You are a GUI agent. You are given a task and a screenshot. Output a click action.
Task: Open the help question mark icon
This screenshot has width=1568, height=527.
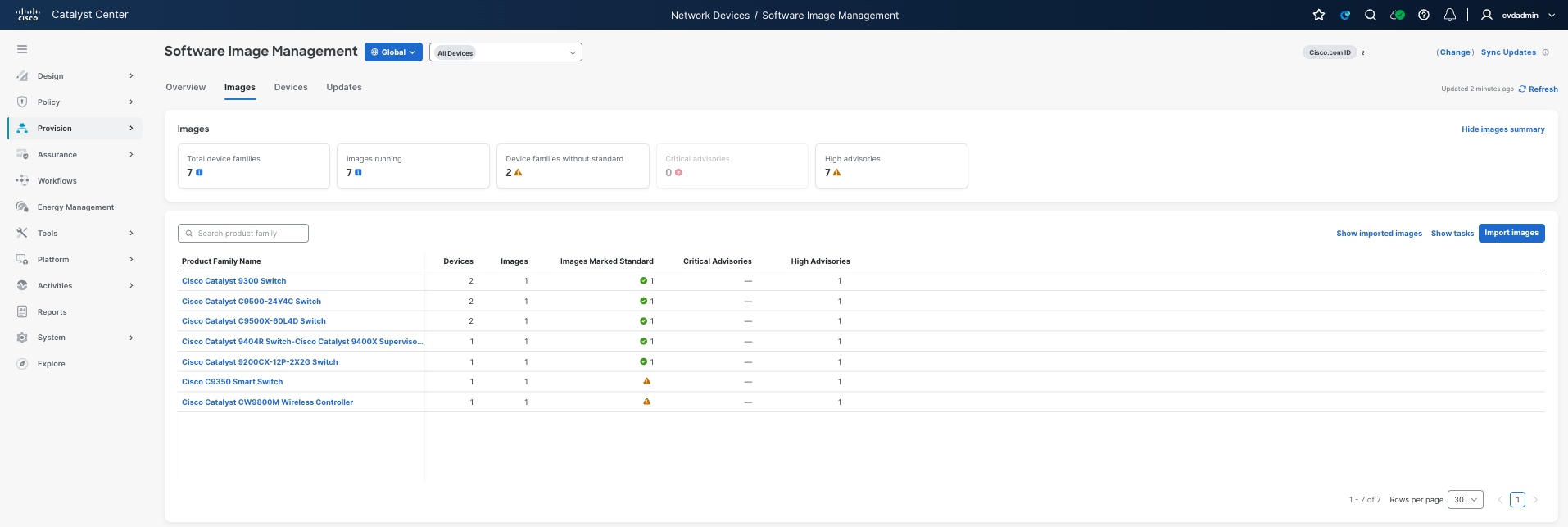[x=1424, y=15]
